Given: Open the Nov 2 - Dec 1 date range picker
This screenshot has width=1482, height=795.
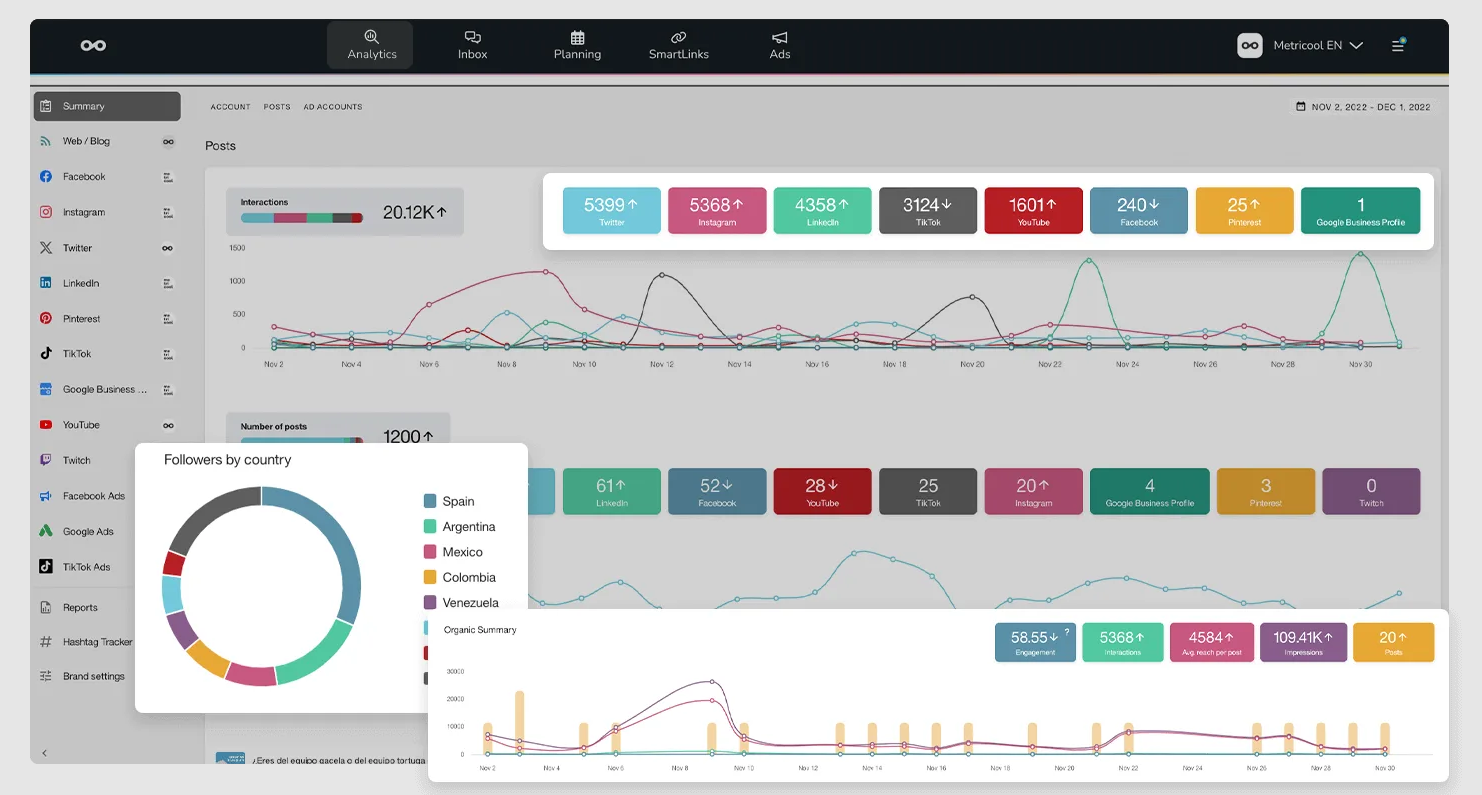Looking at the screenshot, I should [x=1363, y=107].
